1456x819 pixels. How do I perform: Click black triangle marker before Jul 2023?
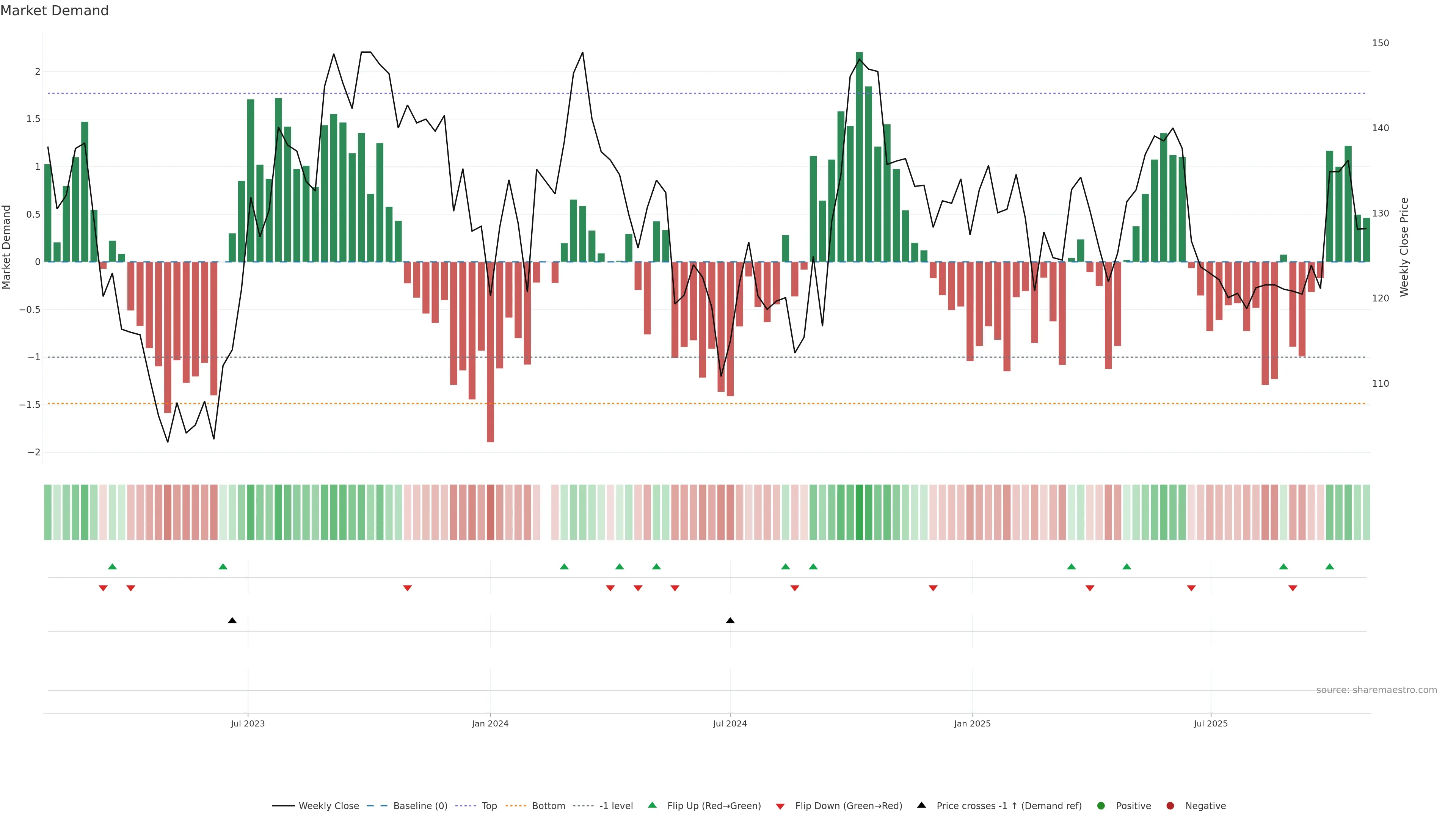click(232, 621)
